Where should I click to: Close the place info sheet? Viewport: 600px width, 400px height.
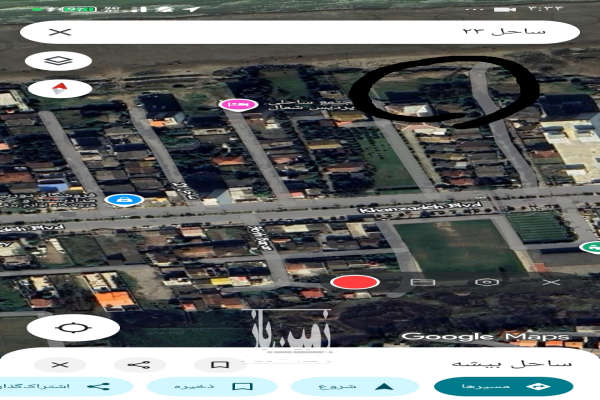(x=60, y=364)
